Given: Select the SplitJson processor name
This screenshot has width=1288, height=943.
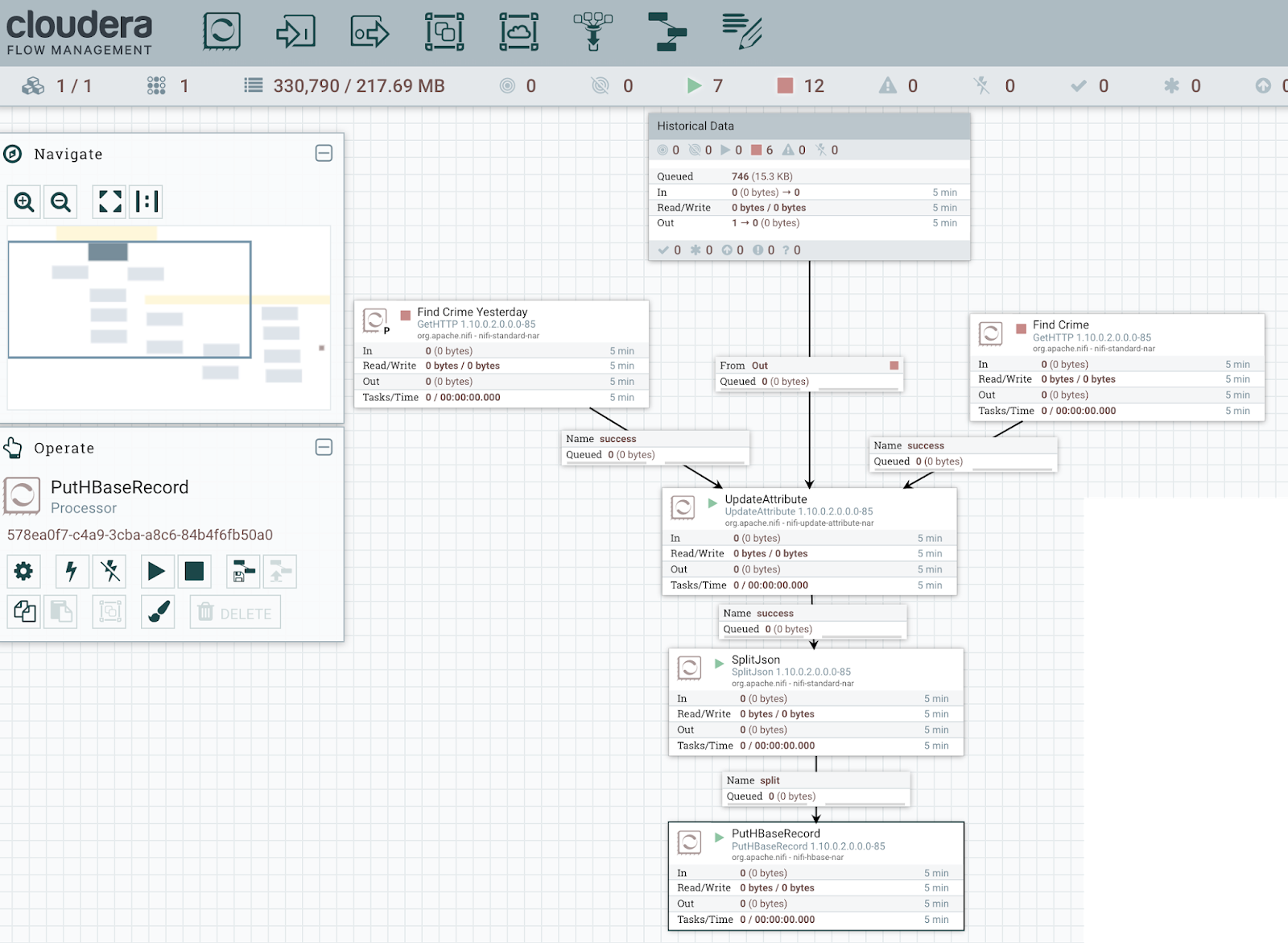Looking at the screenshot, I should (x=756, y=660).
